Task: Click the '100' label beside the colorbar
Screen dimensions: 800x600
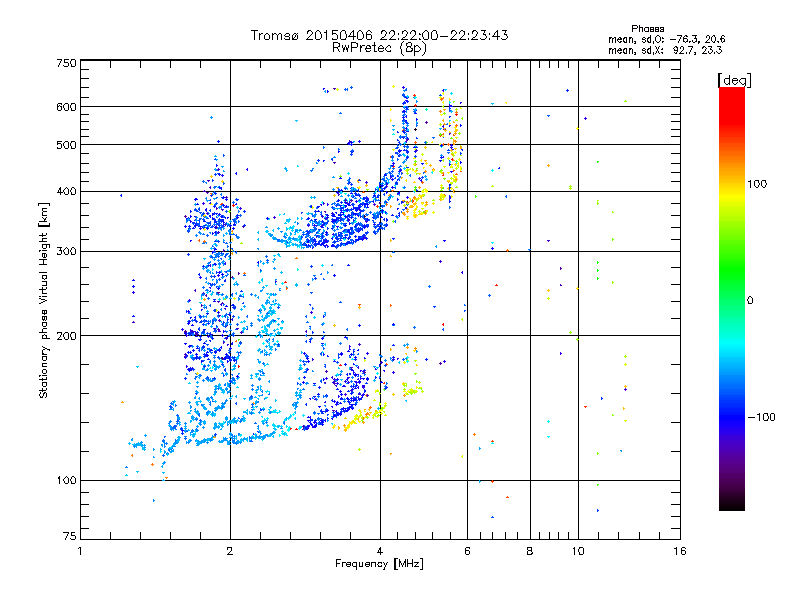Action: (757, 184)
